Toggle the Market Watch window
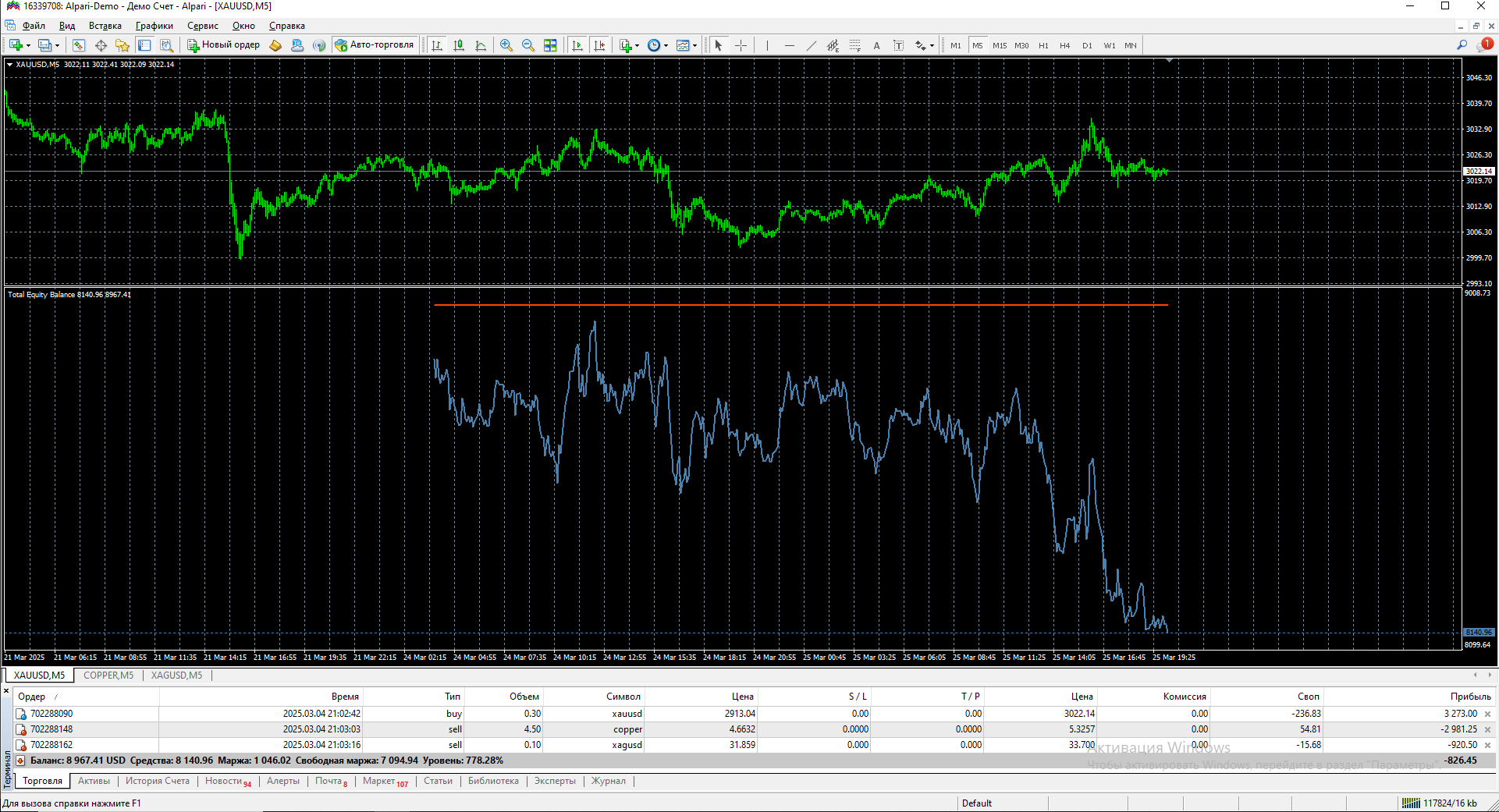1499x812 pixels. pos(79,45)
